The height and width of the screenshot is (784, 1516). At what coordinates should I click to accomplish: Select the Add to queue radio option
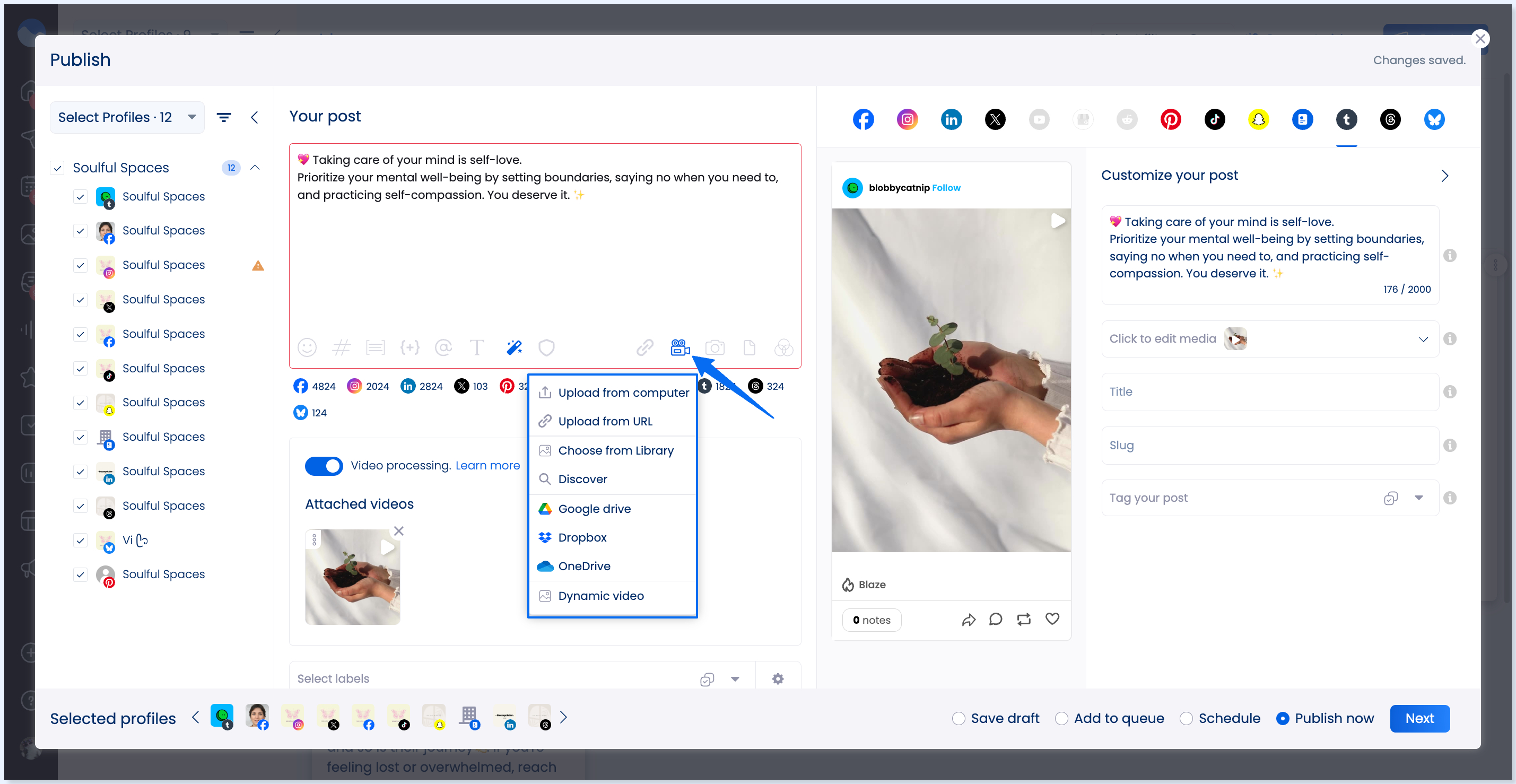point(1061,719)
